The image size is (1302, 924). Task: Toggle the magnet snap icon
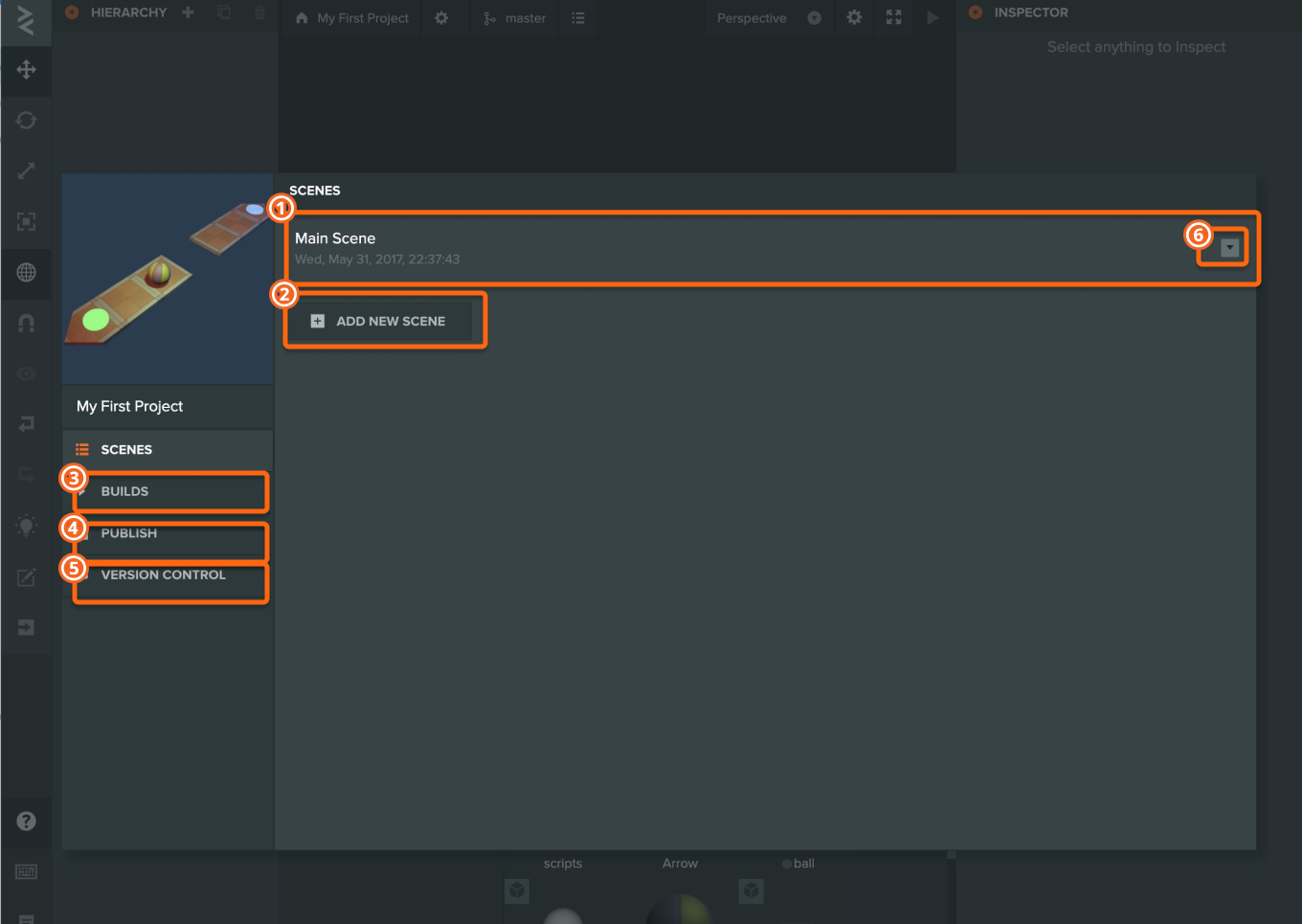coord(26,324)
